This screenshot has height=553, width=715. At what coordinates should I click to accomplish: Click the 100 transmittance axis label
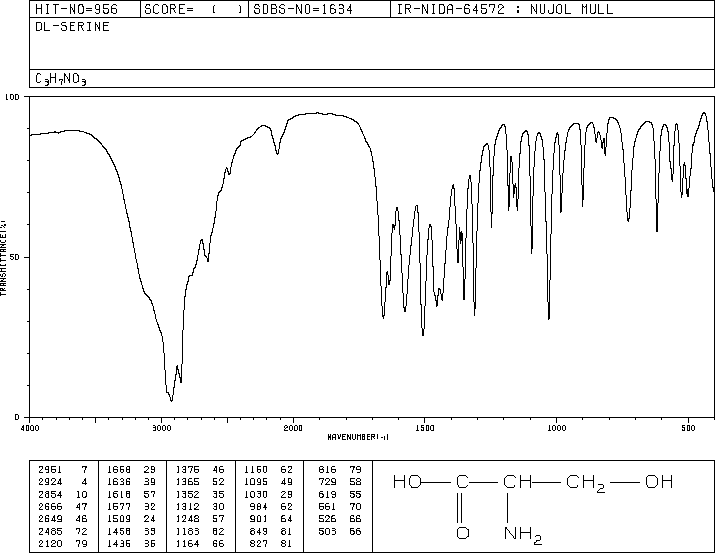pyautogui.click(x=12, y=97)
